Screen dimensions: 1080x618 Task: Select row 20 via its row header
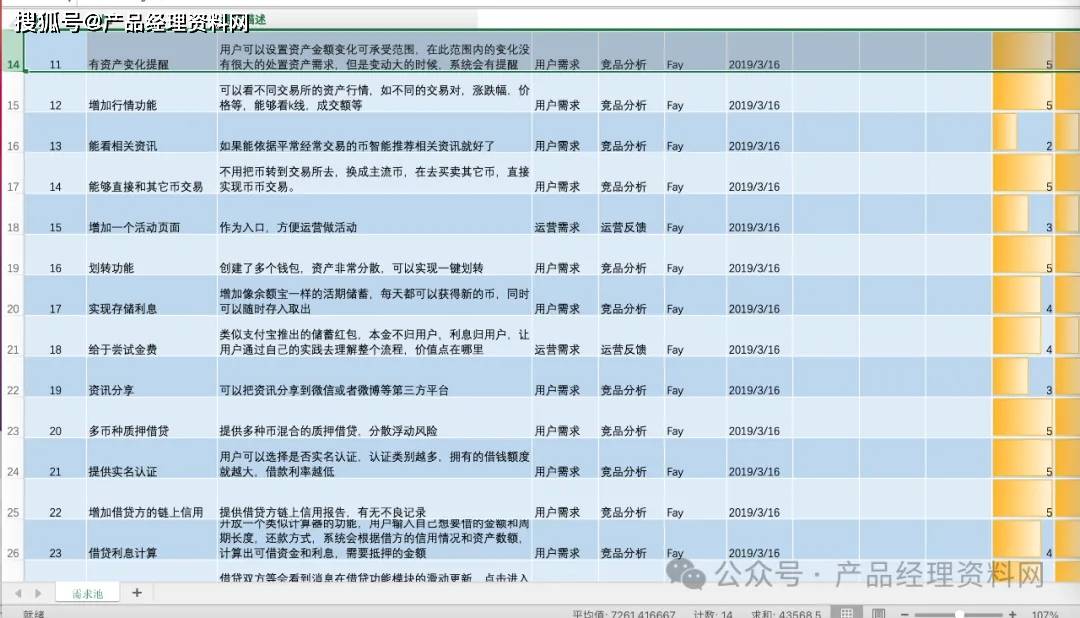pyautogui.click(x=12, y=309)
